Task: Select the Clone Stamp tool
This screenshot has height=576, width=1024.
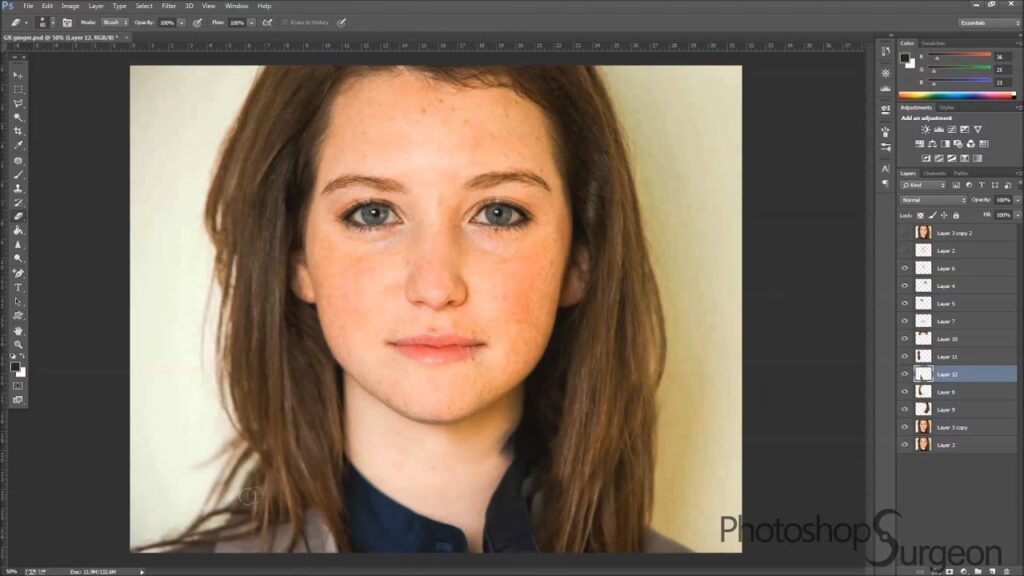Action: pos(18,188)
